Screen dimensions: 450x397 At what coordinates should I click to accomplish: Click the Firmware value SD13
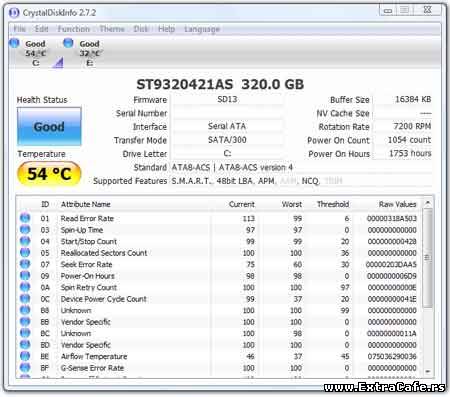[227, 99]
